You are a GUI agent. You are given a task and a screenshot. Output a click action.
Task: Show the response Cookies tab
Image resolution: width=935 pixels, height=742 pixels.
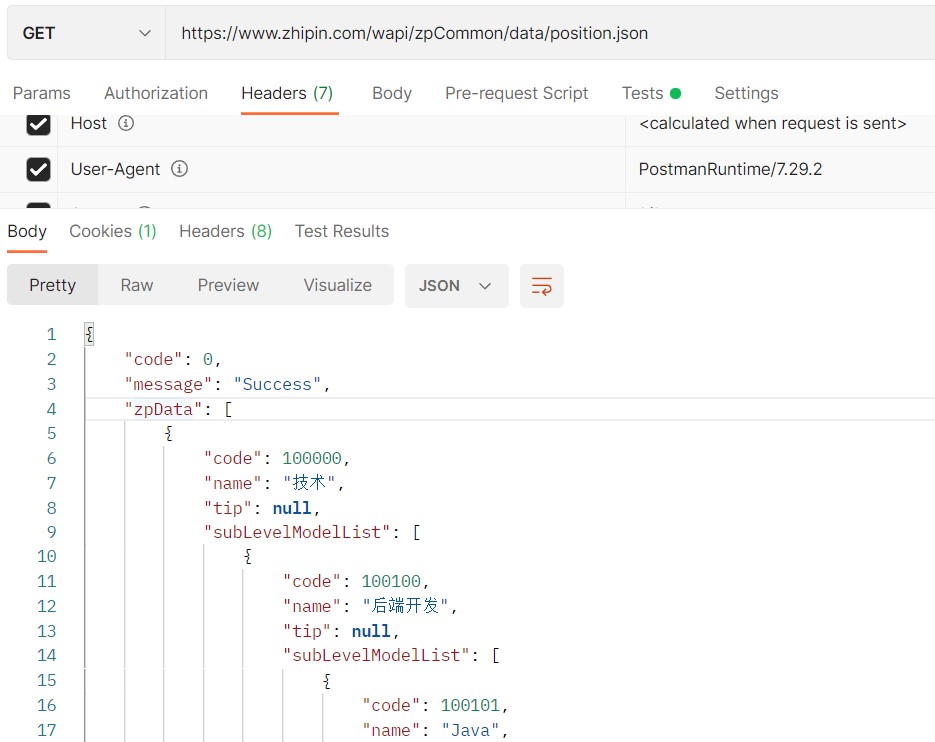tap(112, 231)
